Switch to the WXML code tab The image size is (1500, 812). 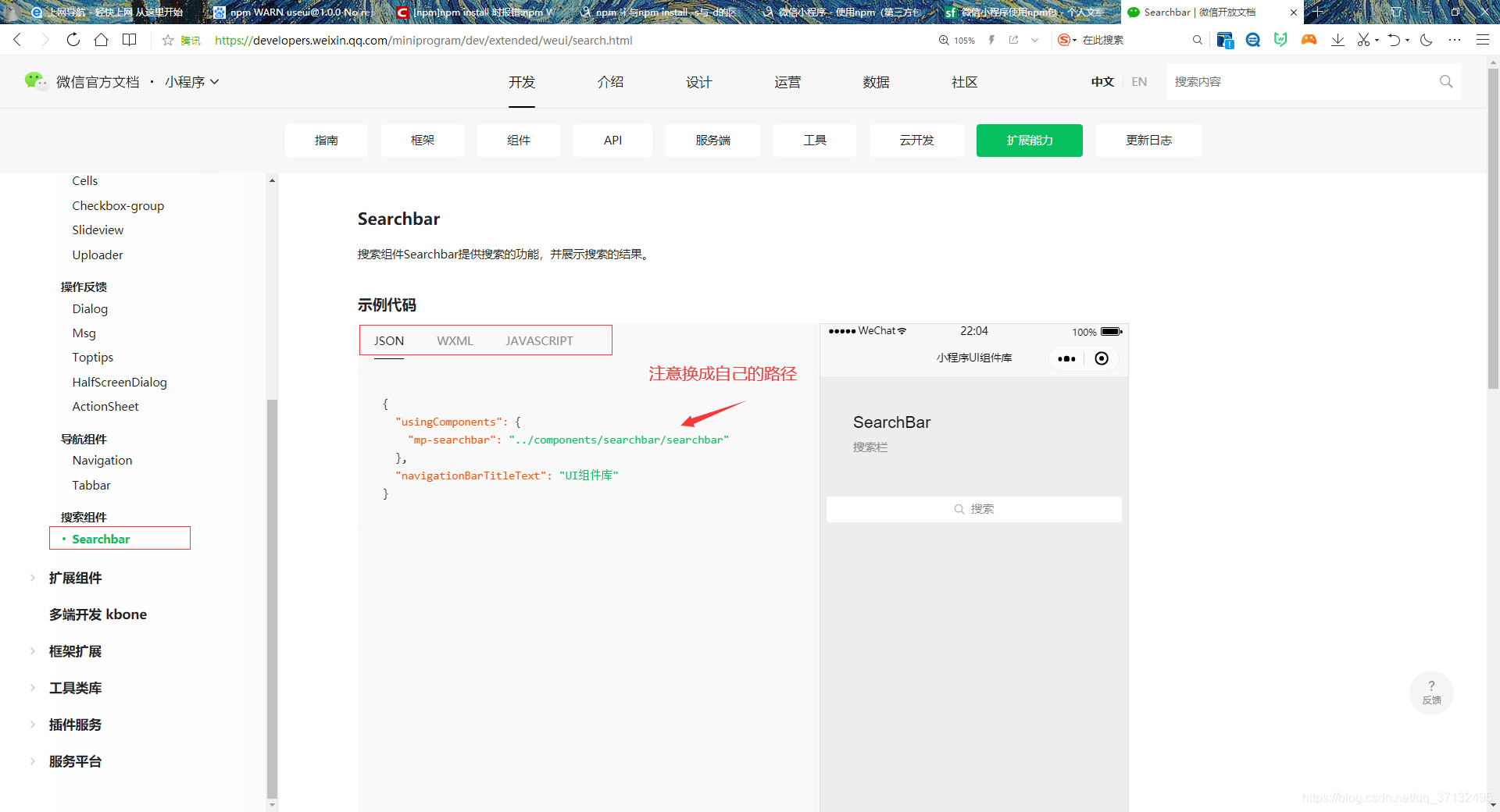(x=455, y=340)
